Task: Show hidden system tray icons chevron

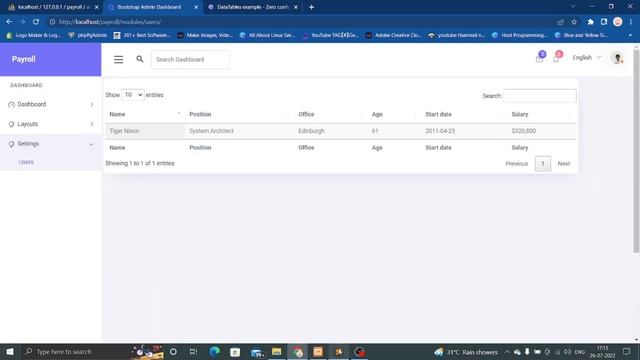Action: click(507, 351)
